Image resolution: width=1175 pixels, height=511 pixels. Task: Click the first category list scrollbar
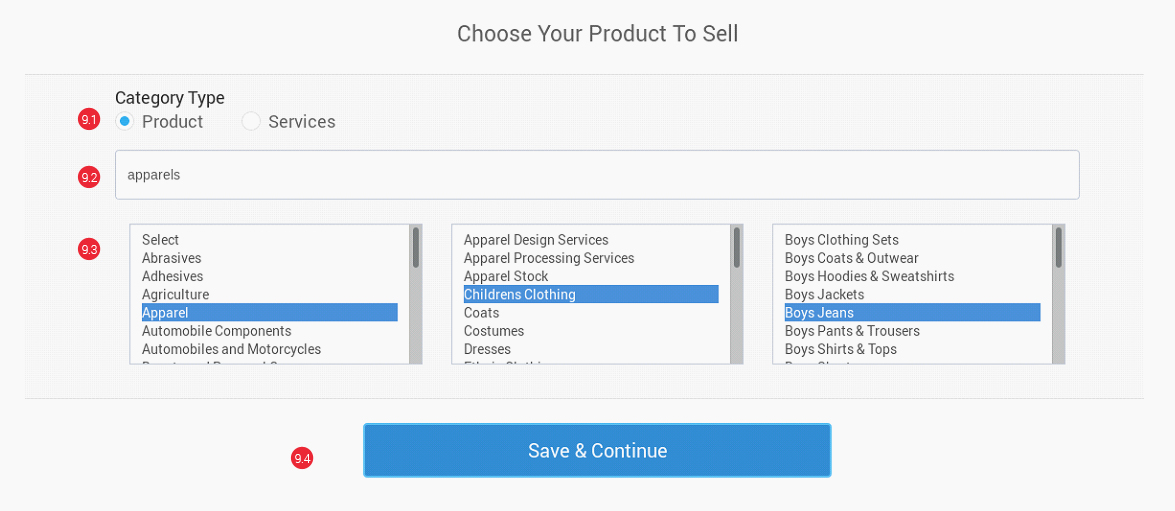point(416,294)
